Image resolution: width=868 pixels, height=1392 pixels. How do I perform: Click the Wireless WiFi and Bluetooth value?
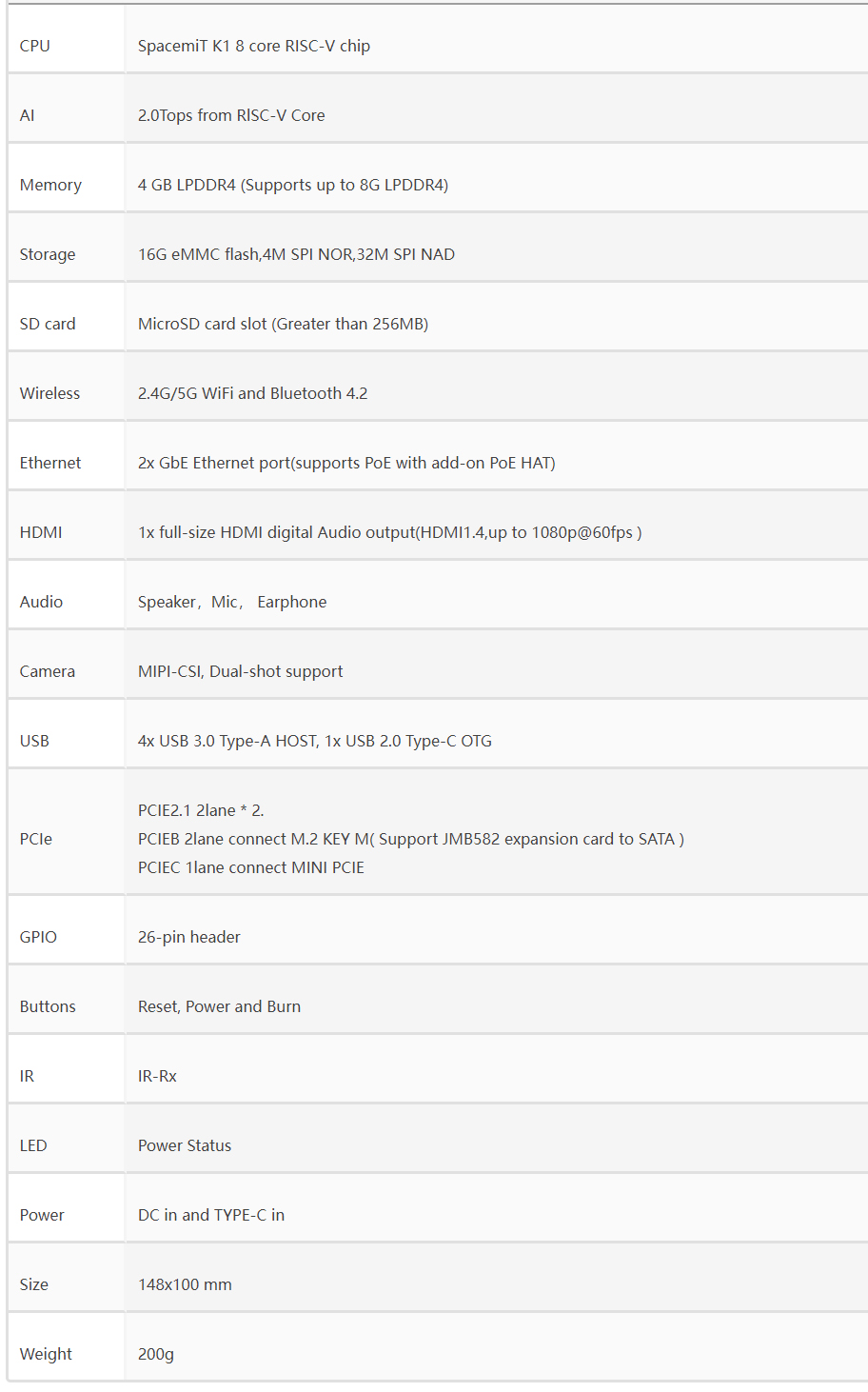tap(252, 393)
